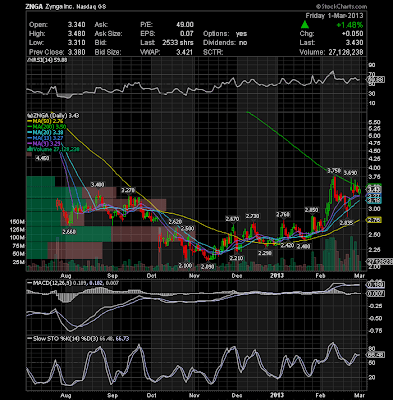
Task: Click the 3.690 peak price annotation
Action: pyautogui.click(x=350, y=173)
